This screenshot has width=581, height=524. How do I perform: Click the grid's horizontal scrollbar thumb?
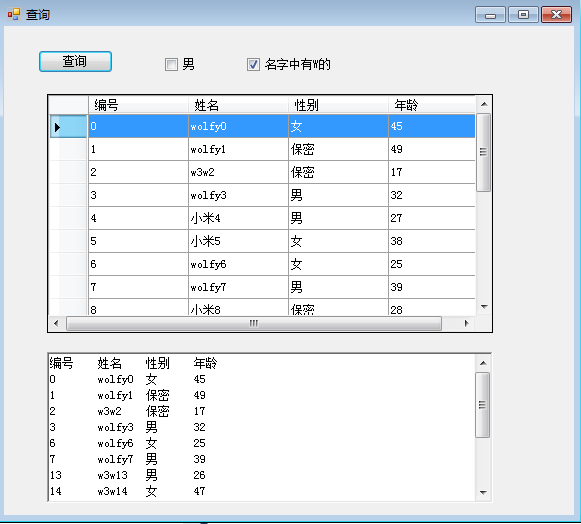tap(254, 324)
